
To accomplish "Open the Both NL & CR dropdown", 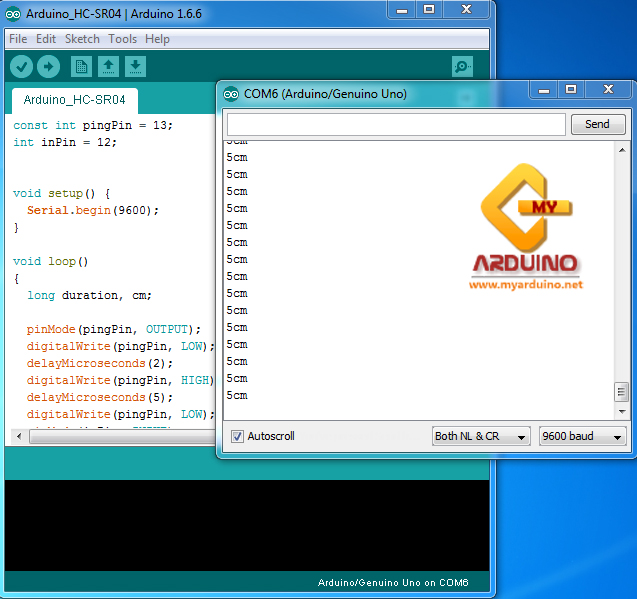I will pos(481,436).
